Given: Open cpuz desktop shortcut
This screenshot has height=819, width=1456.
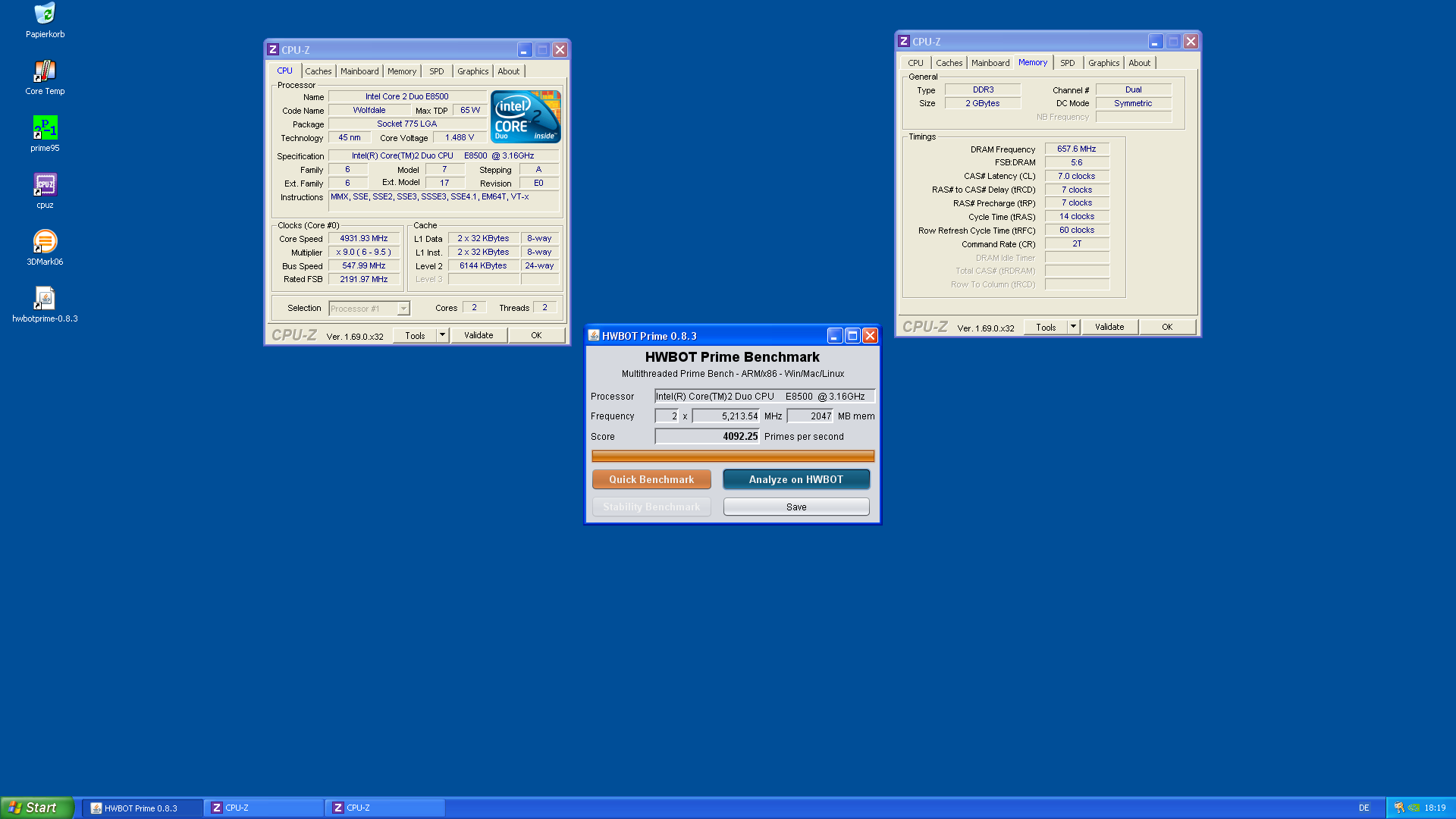Looking at the screenshot, I should tap(45, 191).
